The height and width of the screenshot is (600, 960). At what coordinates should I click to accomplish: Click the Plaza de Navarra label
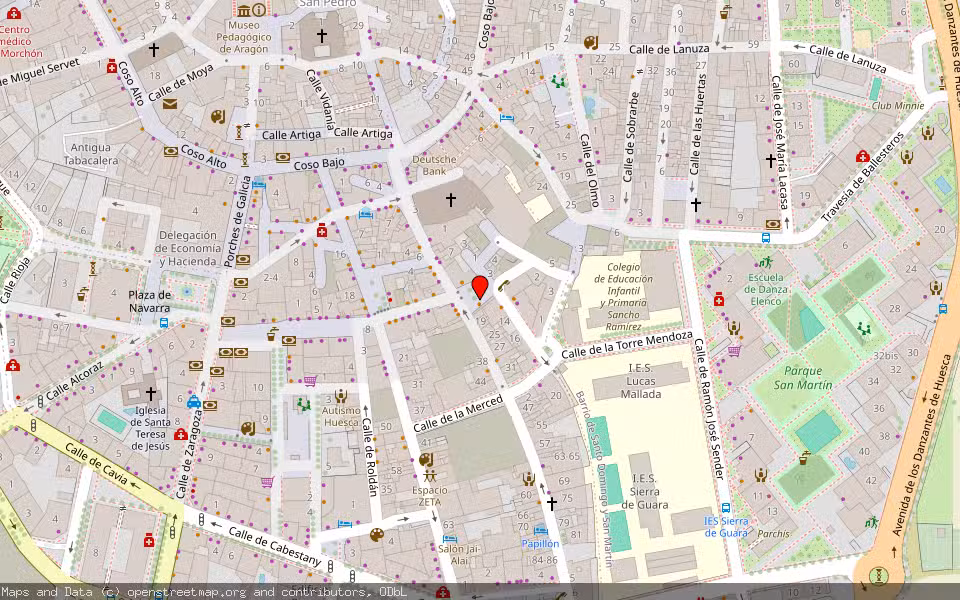149,301
